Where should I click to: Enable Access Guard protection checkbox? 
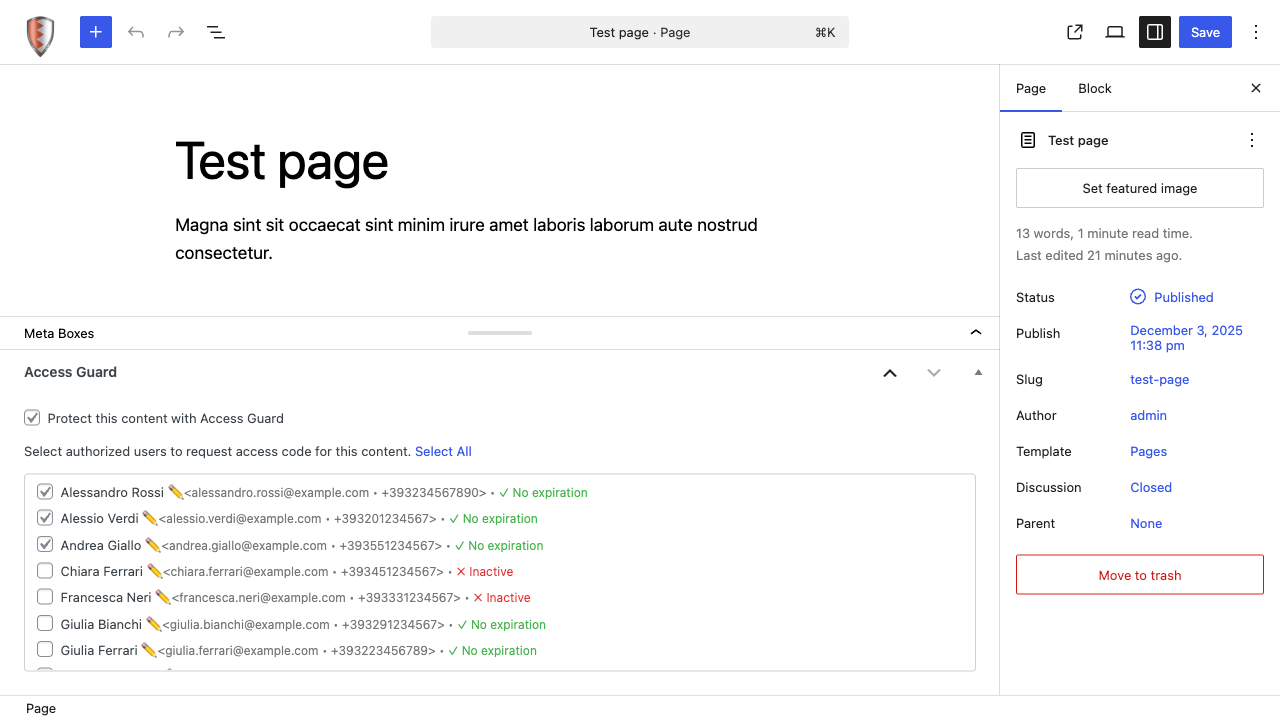click(x=32, y=417)
